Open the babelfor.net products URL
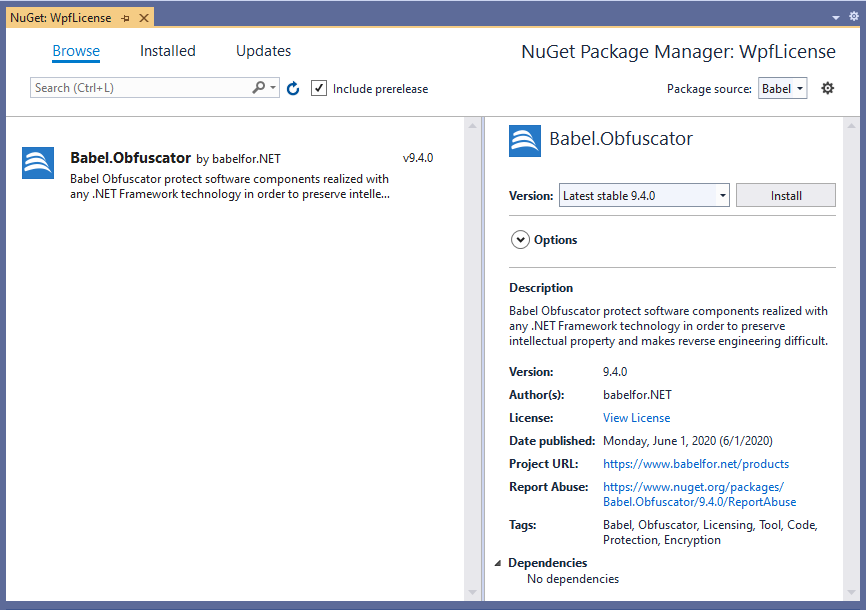The image size is (866, 610). tap(696, 464)
